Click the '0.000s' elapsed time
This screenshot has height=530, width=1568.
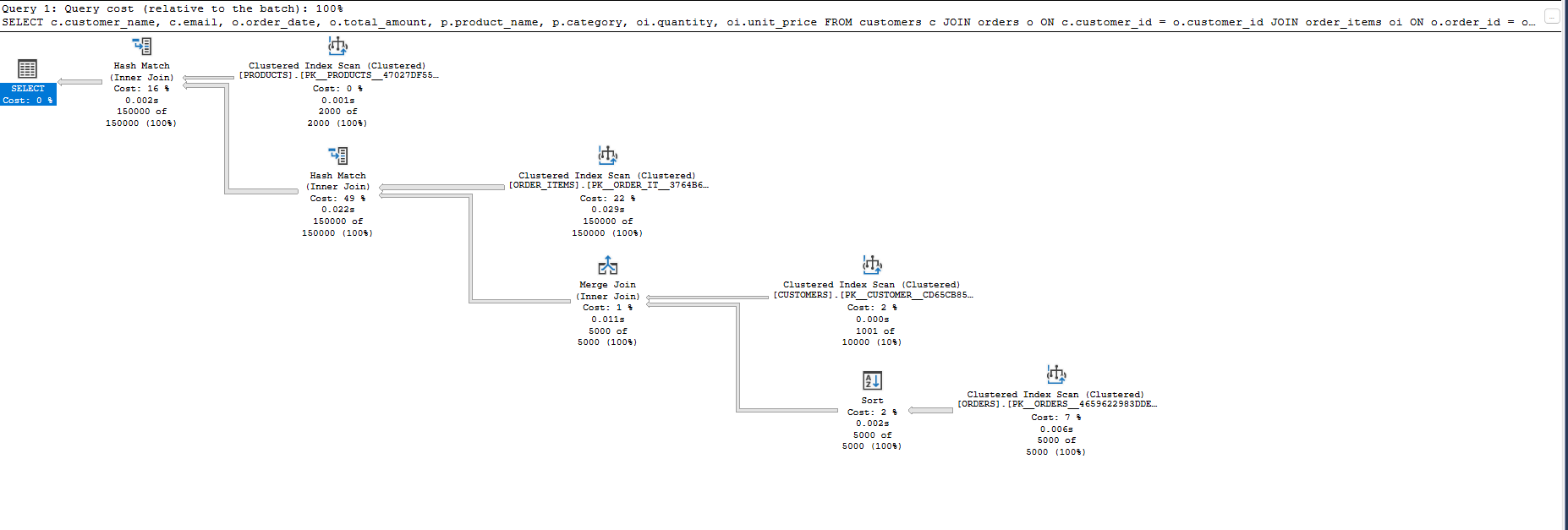click(x=872, y=320)
